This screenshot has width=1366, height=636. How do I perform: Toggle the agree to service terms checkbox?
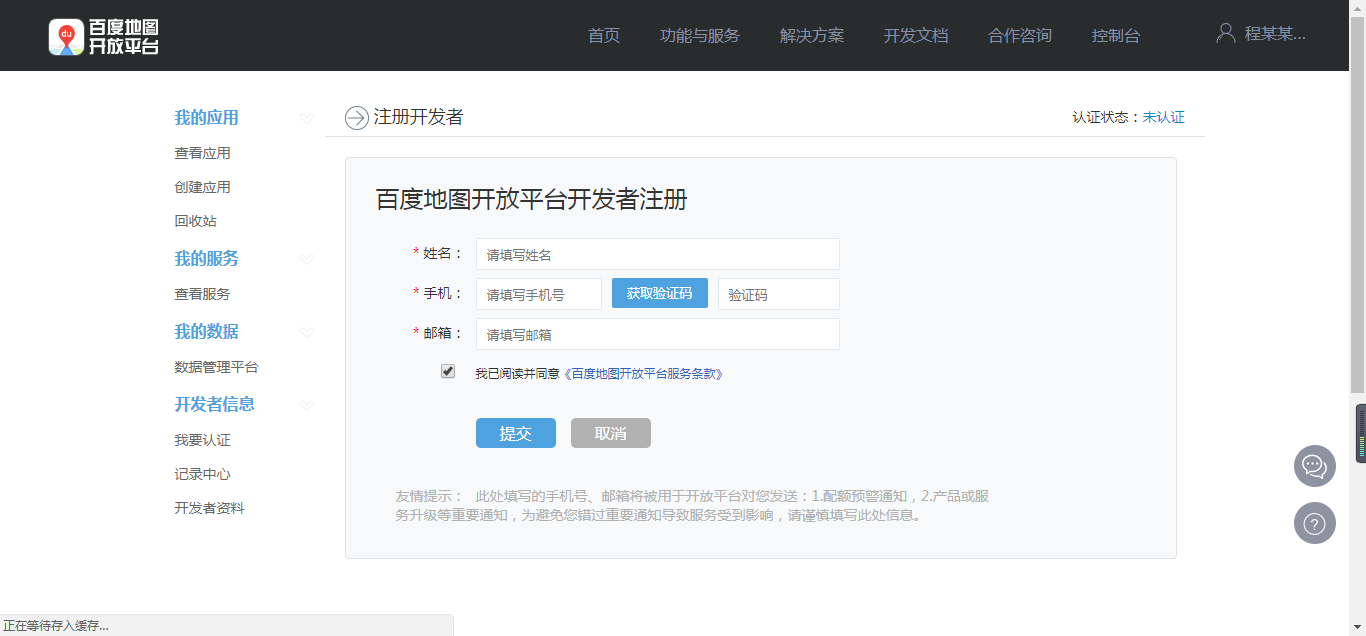tap(448, 371)
